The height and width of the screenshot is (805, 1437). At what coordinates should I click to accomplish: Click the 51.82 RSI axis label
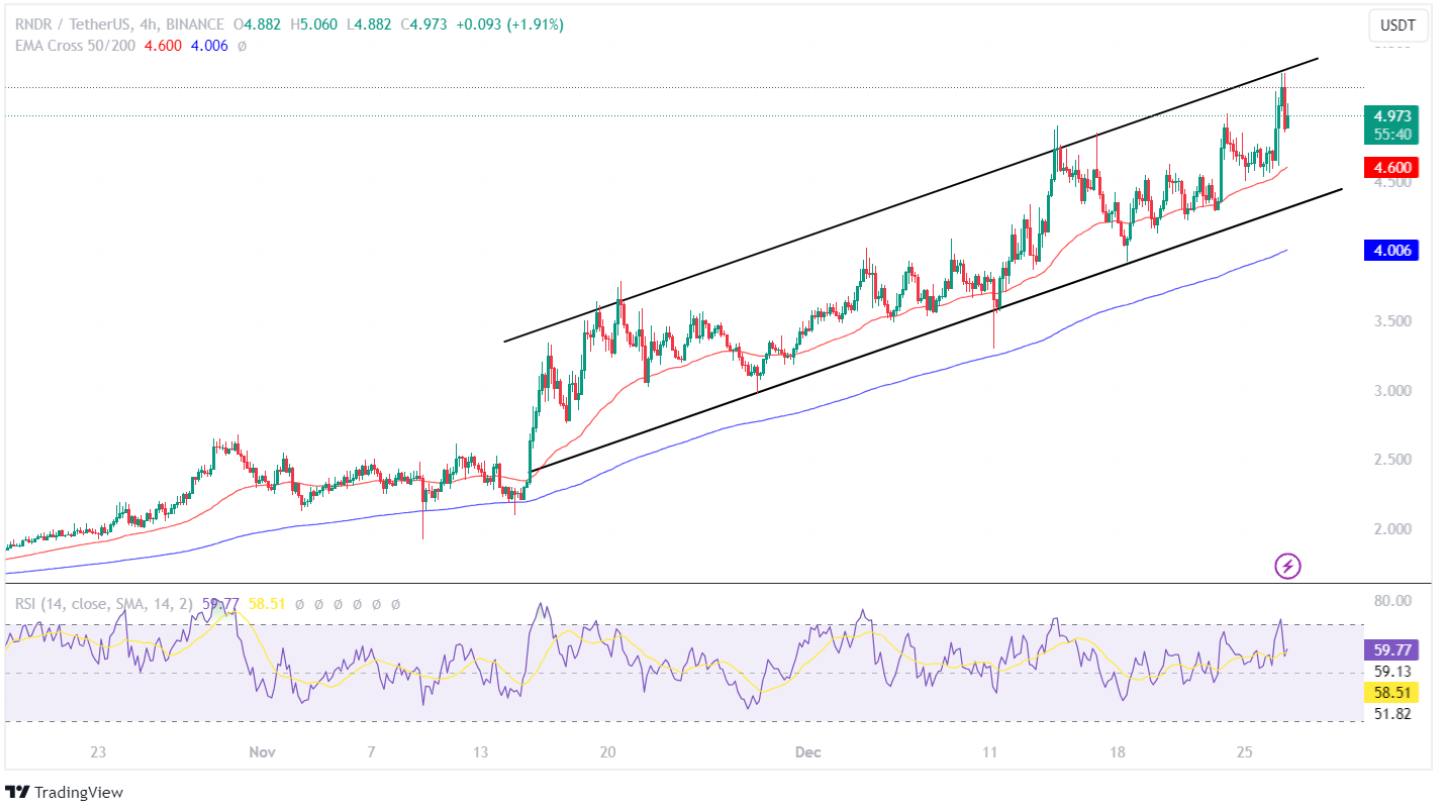pyautogui.click(x=1392, y=712)
